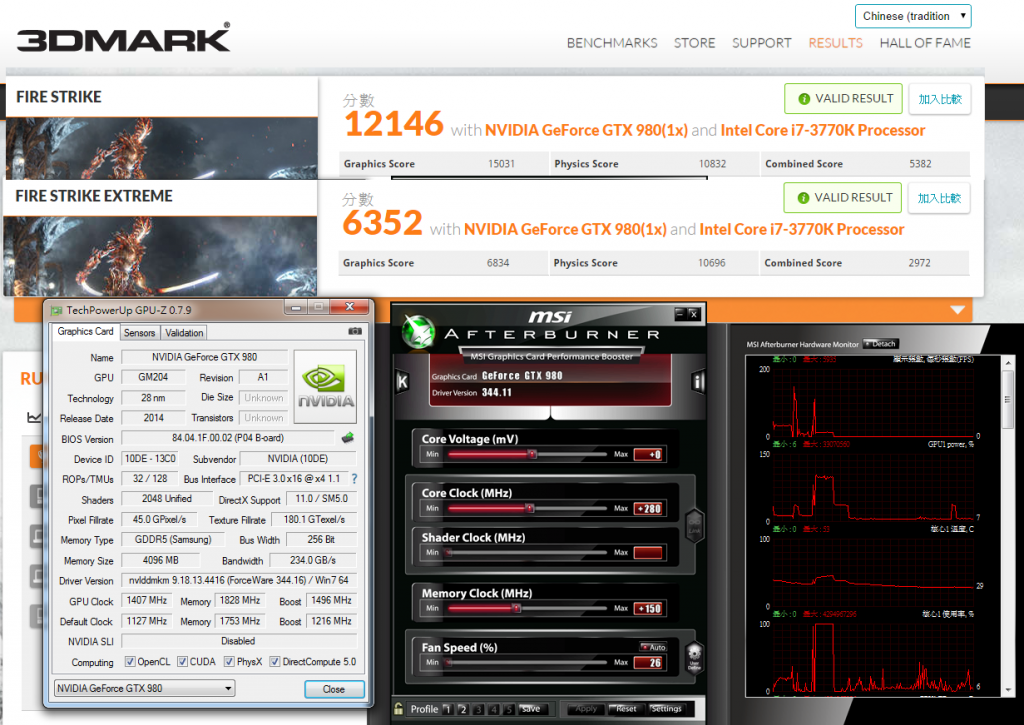Select Afterburner profile slot 2
The height and width of the screenshot is (725, 1024).
462,709
